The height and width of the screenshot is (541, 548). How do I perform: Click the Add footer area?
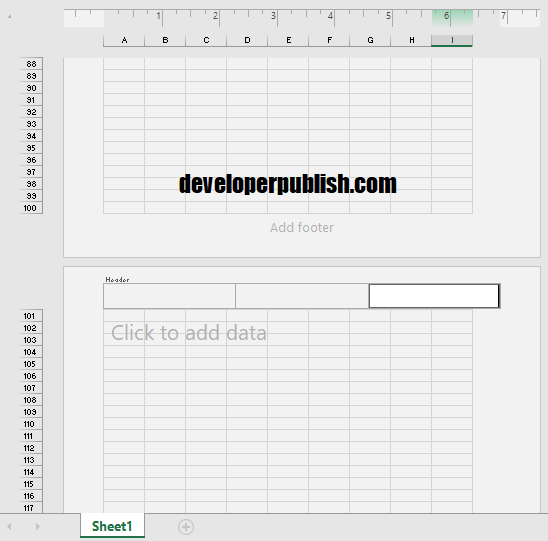(x=302, y=228)
